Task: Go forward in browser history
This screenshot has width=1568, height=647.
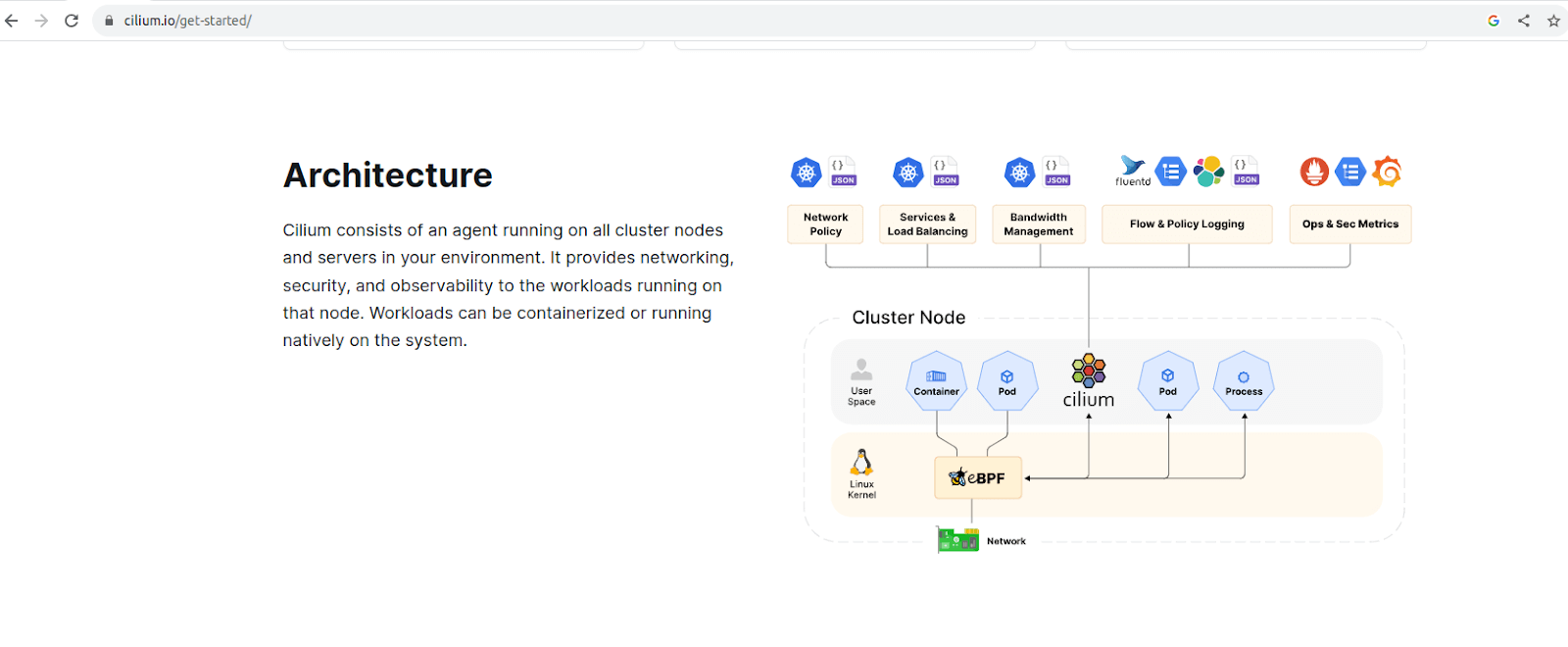Action: tap(41, 21)
